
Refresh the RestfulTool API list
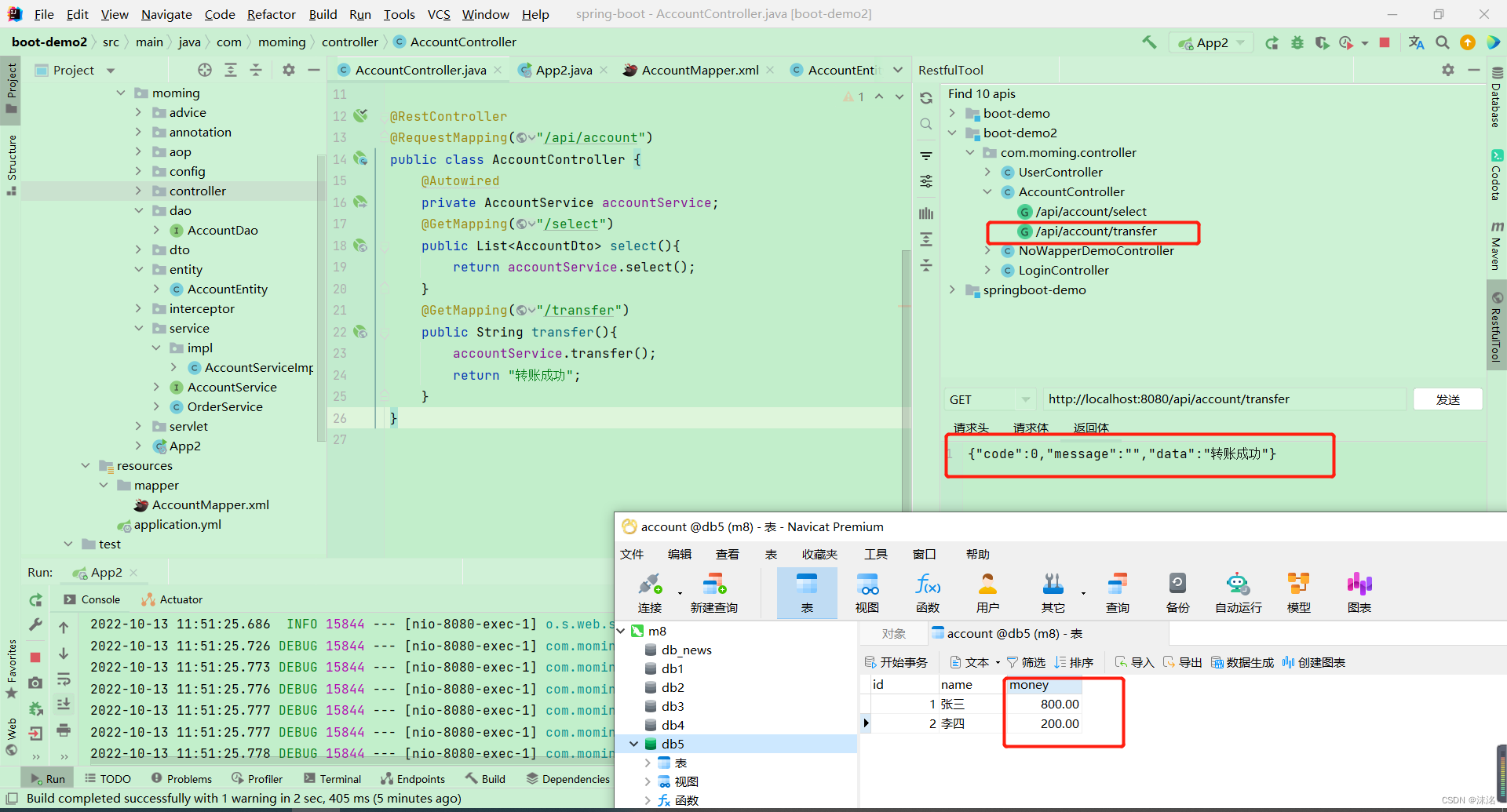click(x=926, y=98)
